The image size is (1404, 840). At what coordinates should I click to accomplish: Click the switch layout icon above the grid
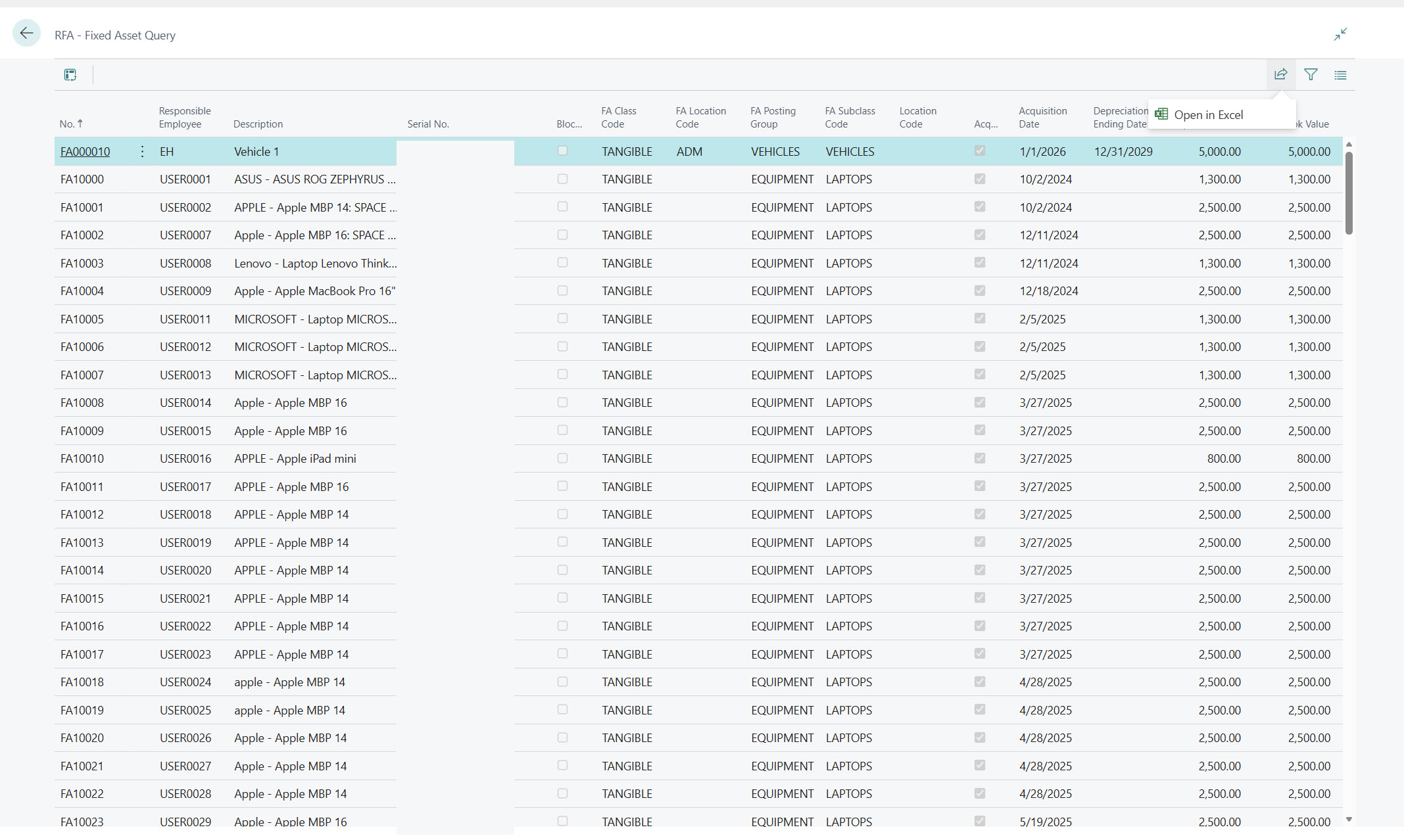coord(70,74)
